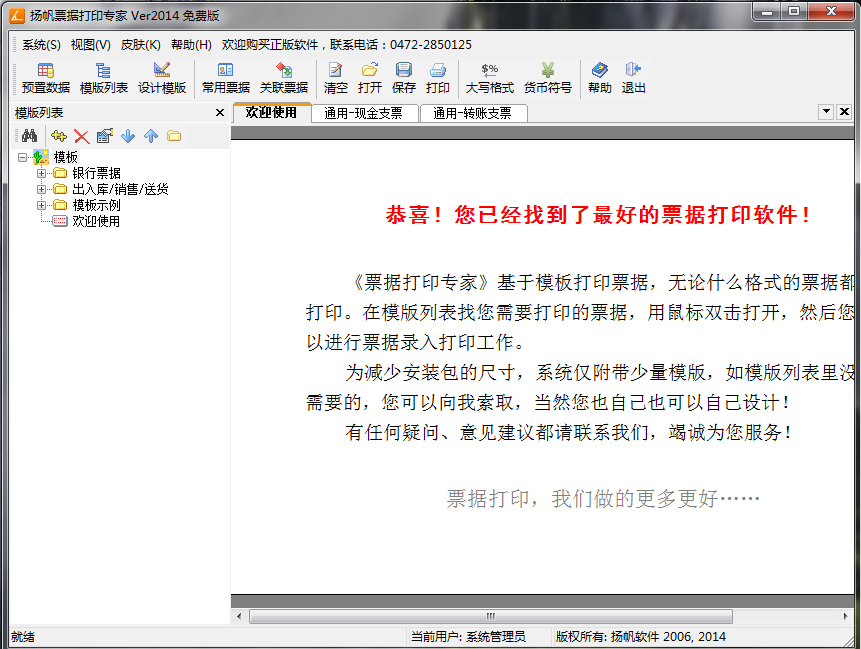Select the 常用票据 common tickets icon
This screenshot has width=861, height=649.
[224, 78]
